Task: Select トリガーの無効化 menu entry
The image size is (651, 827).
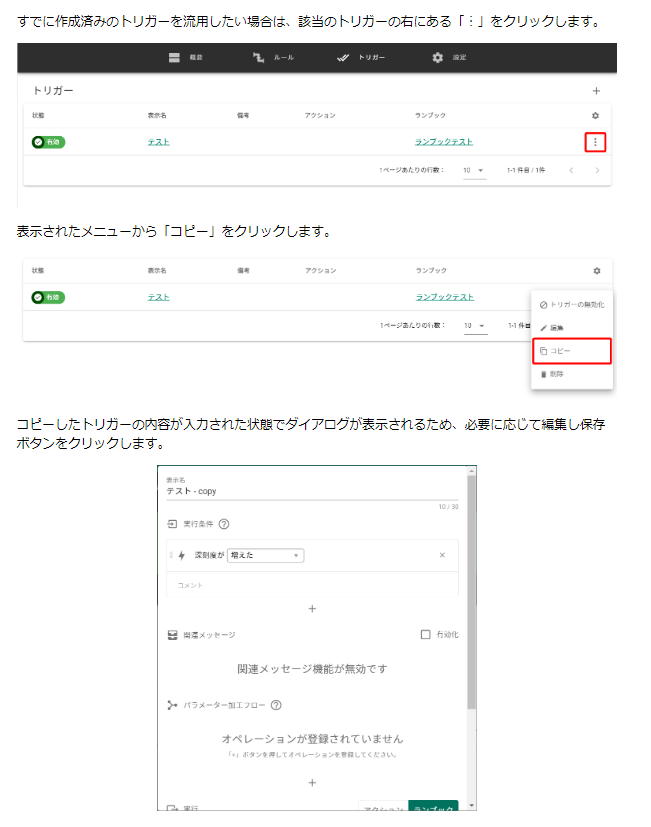Action: click(571, 303)
